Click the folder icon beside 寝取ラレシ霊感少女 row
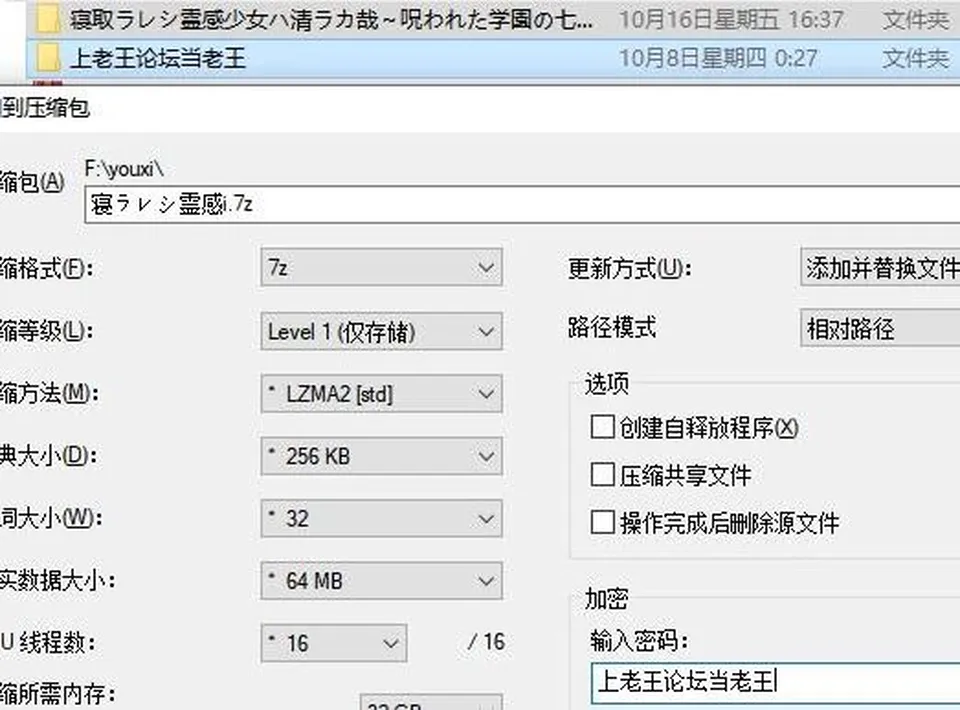The height and width of the screenshot is (710, 960). (48, 20)
